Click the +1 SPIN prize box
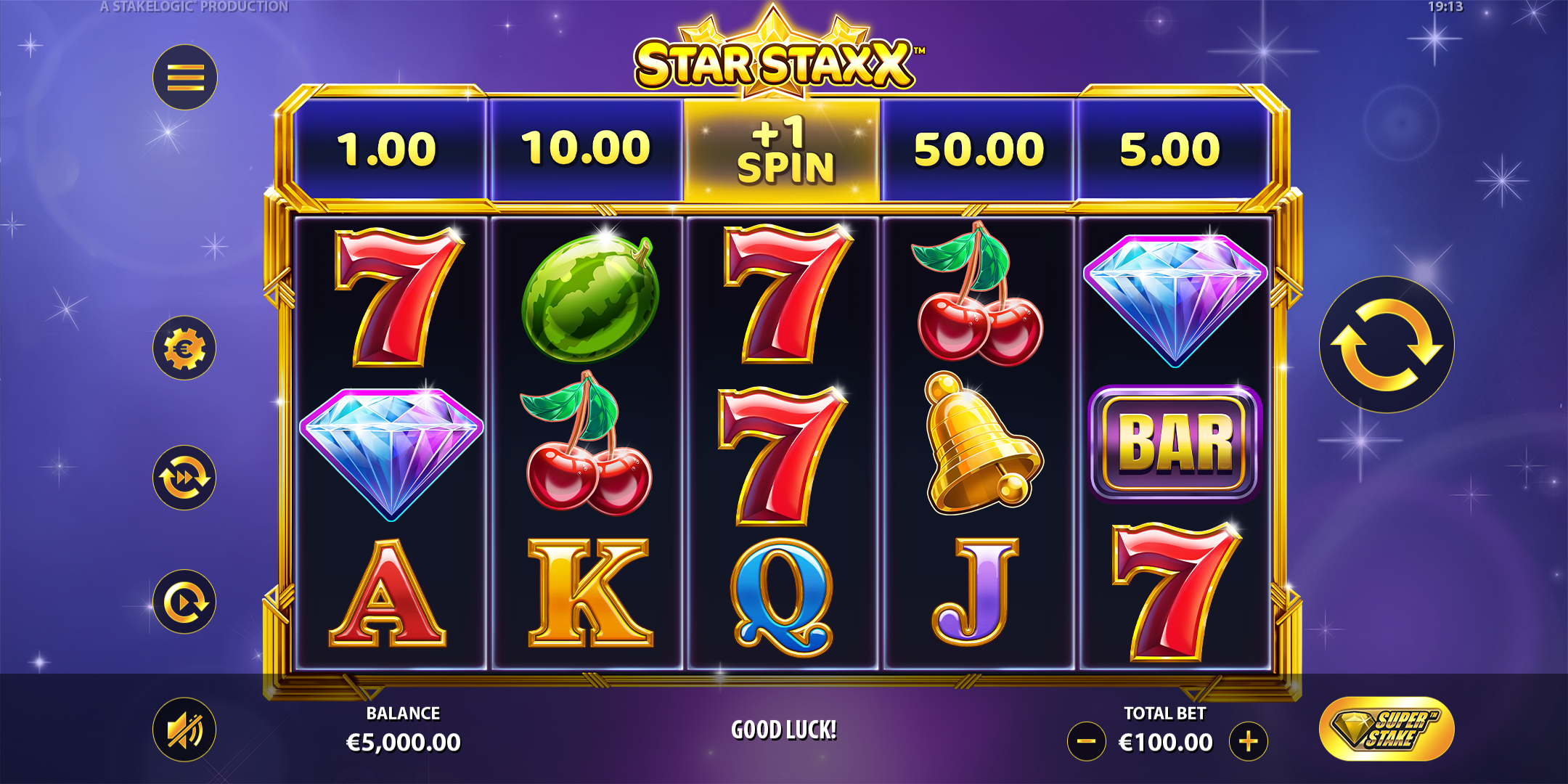The height and width of the screenshot is (784, 1568). [x=783, y=150]
